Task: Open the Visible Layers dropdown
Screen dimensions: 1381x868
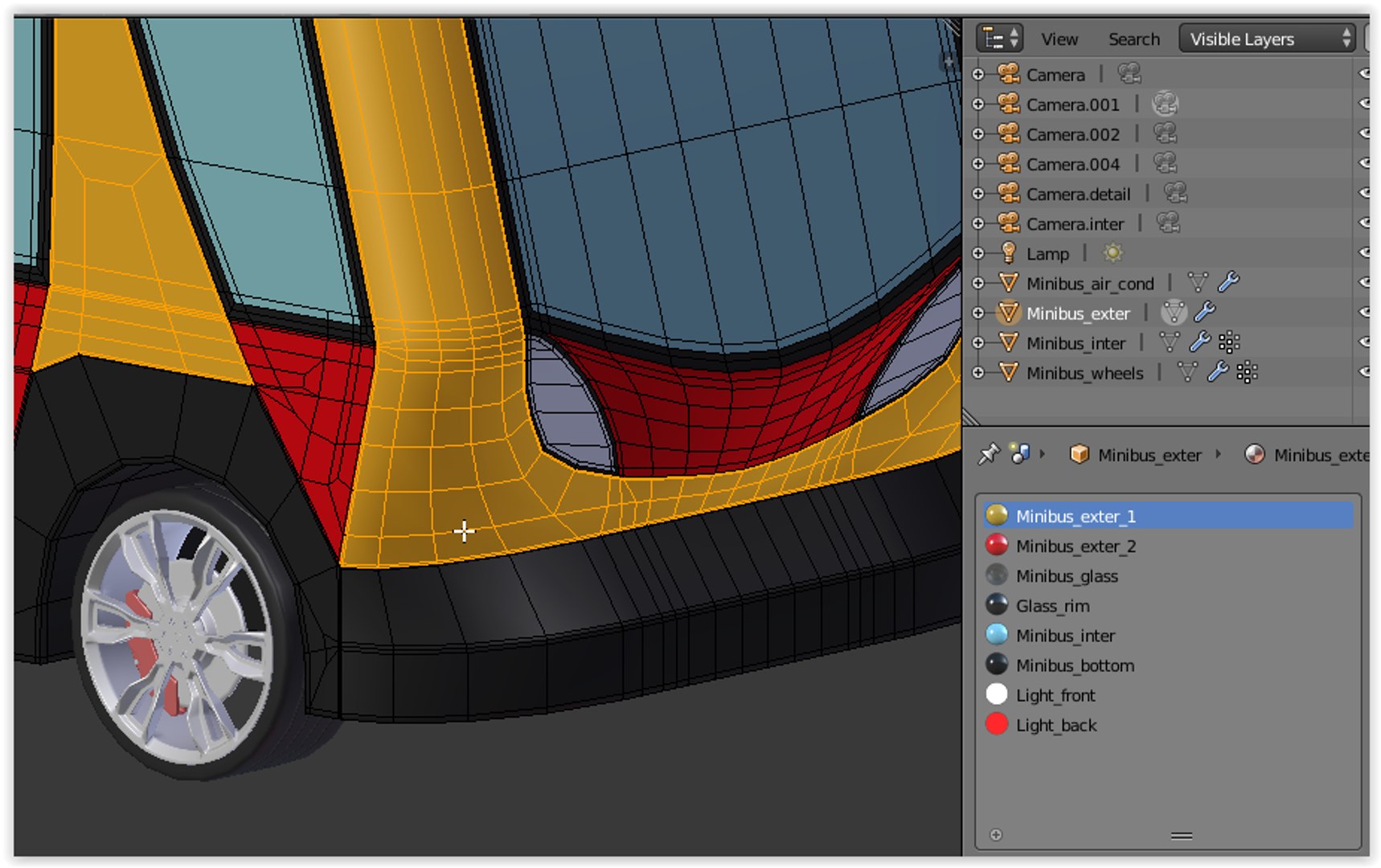Action: click(1267, 39)
